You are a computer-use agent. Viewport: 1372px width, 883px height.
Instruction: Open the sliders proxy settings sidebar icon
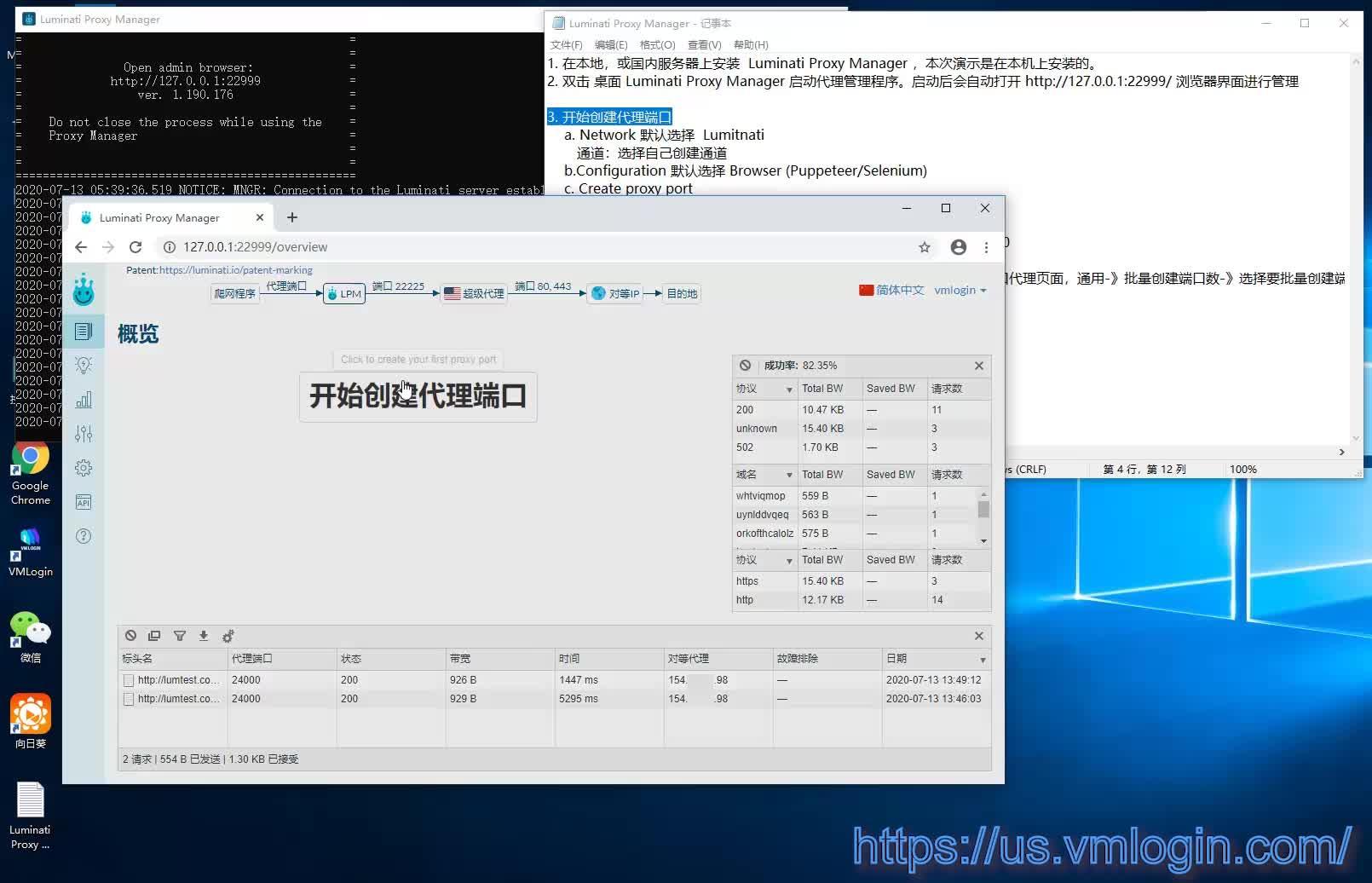pos(84,434)
